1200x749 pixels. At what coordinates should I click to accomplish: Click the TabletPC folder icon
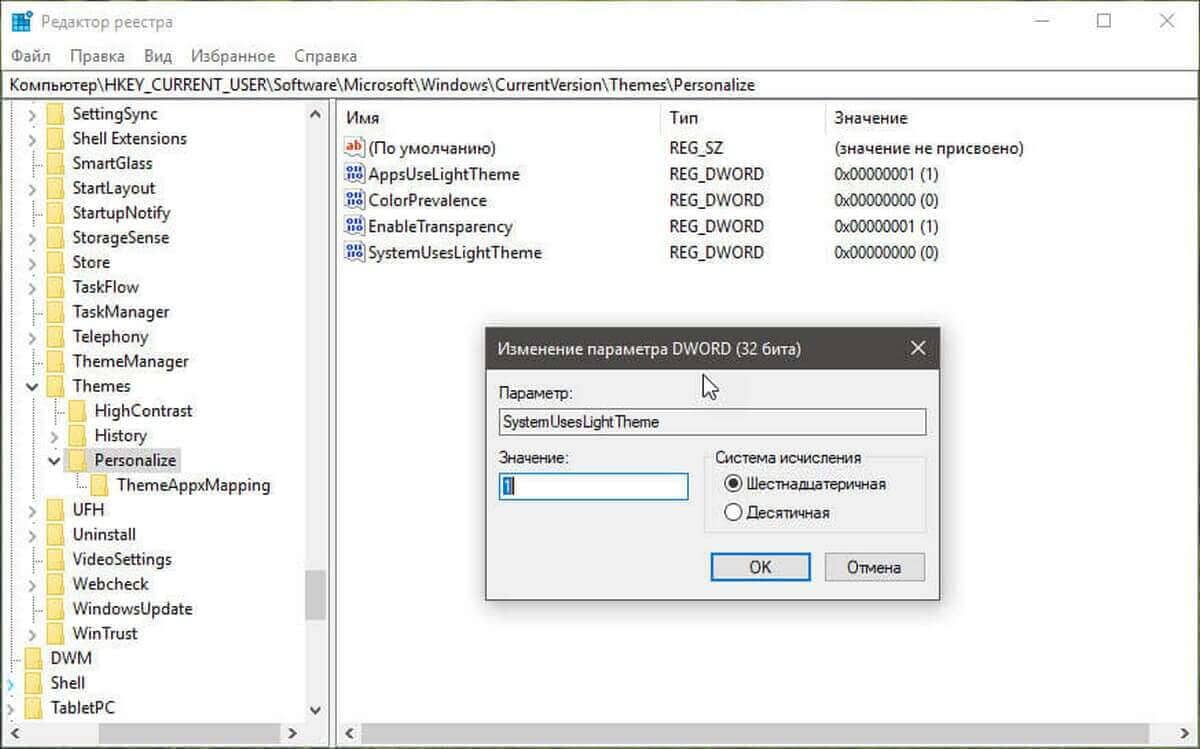pyautogui.click(x=33, y=708)
